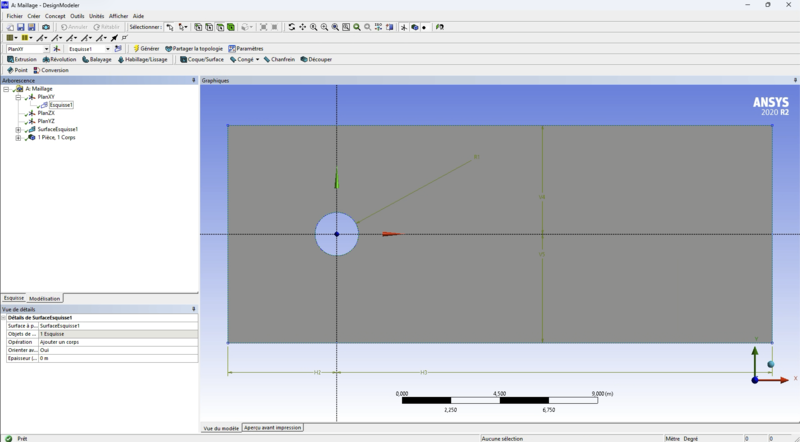Screen dimensions: 800x442
Task: Switch to Aperçu avant impression tab
Action: pos(273,428)
